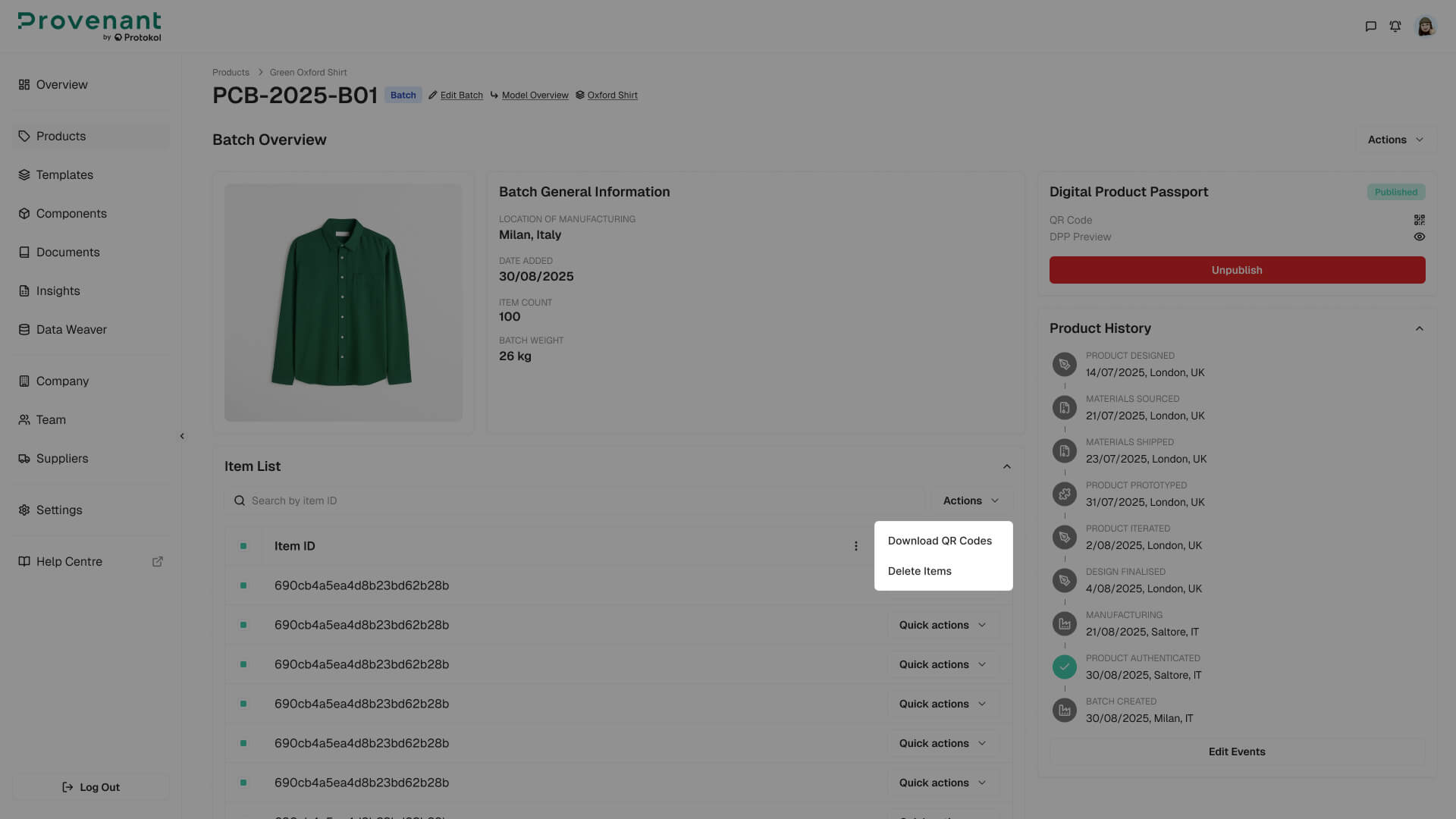This screenshot has height=819, width=1456.
Task: Open the chat messages icon
Action: point(1370,27)
